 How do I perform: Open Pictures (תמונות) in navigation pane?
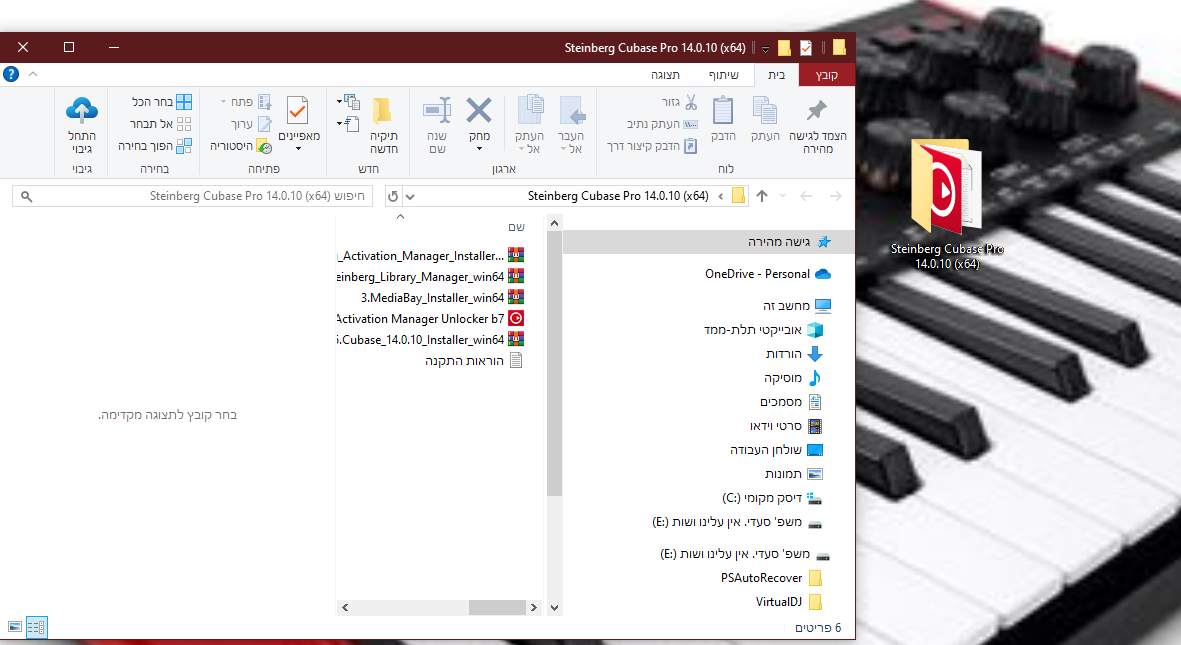click(x=794, y=474)
